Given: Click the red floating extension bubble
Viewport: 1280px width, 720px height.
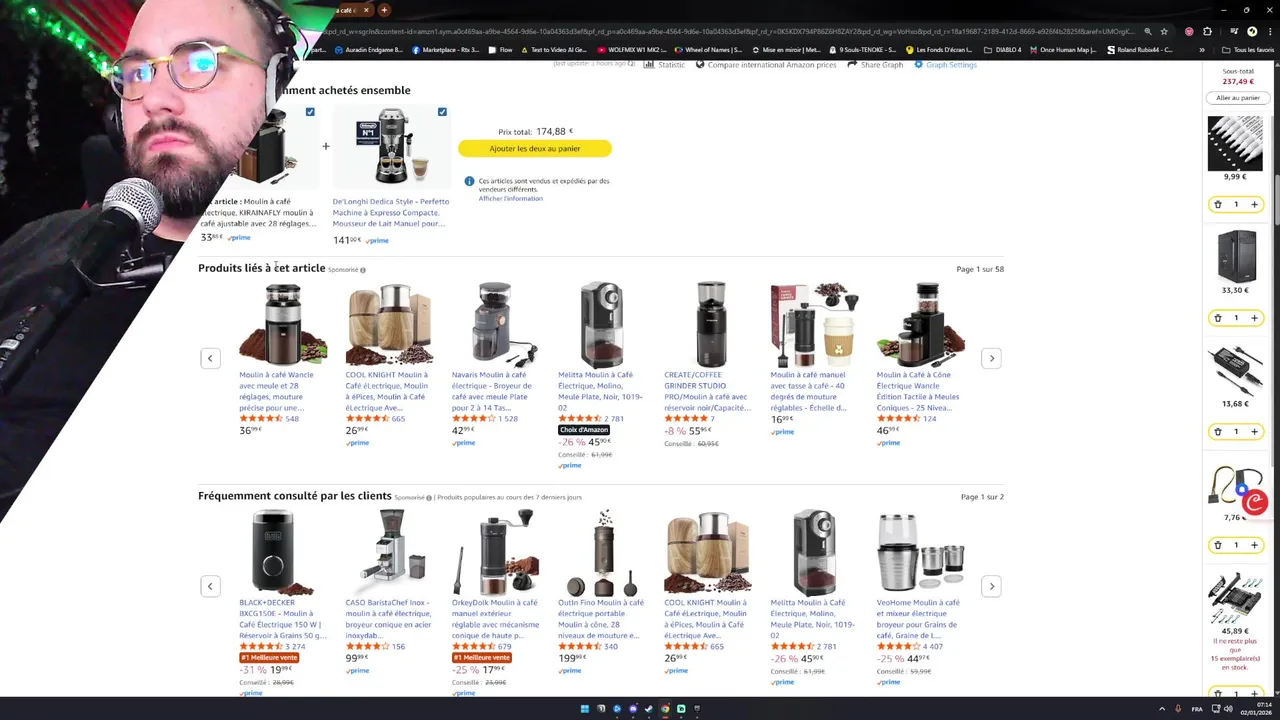Looking at the screenshot, I should tap(1255, 502).
